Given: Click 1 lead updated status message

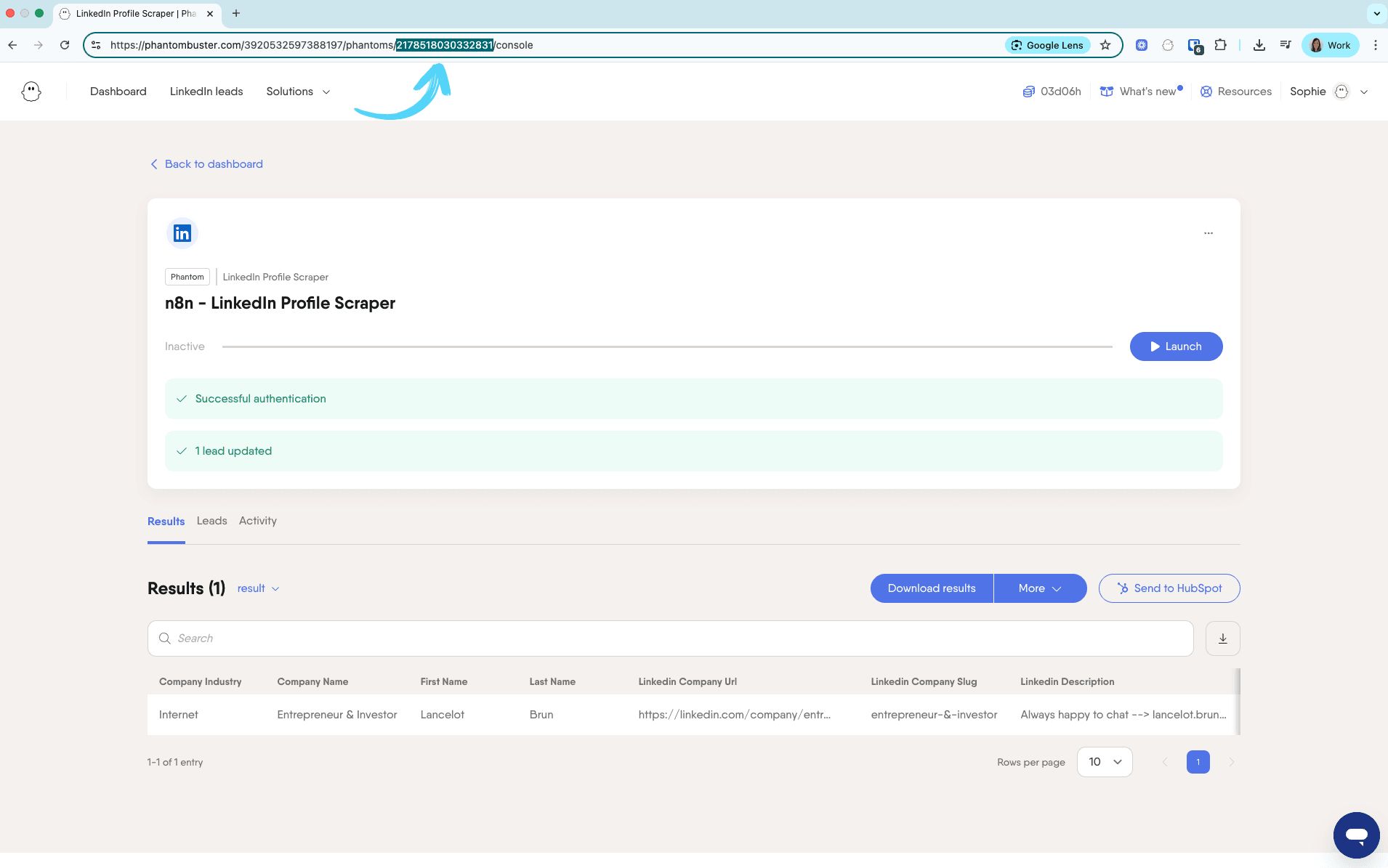Looking at the screenshot, I should point(694,451).
